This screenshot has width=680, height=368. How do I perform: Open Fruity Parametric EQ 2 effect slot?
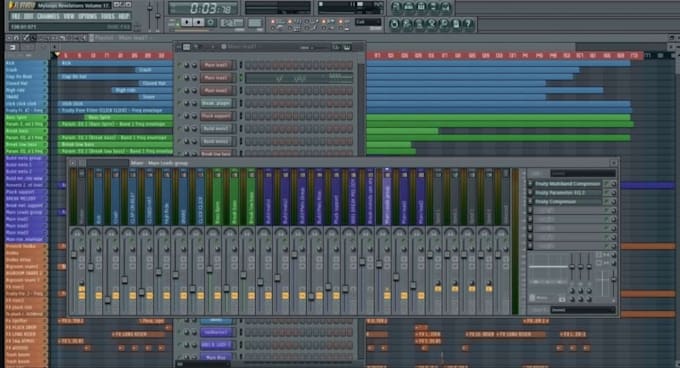pos(567,193)
